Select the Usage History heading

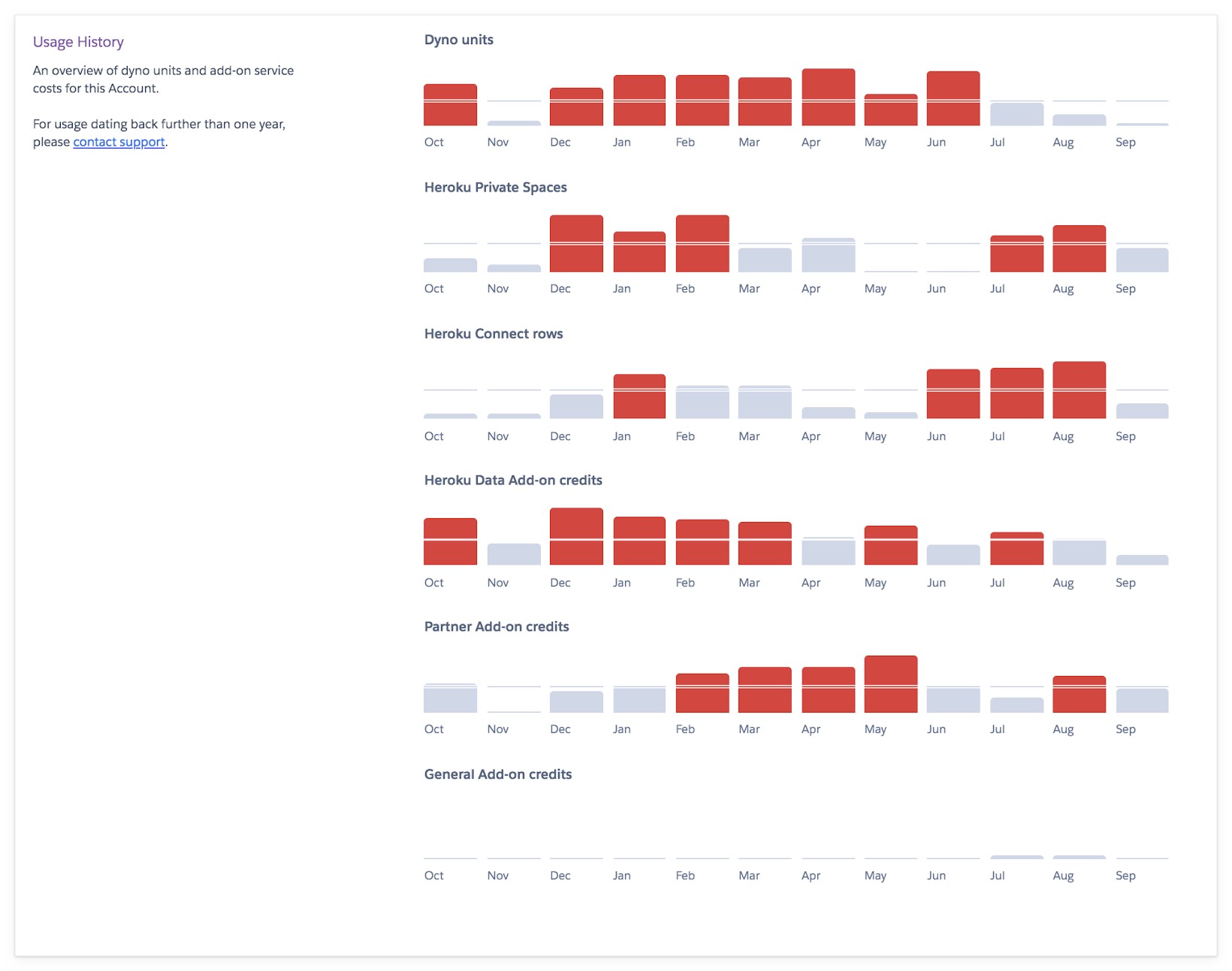(x=78, y=41)
